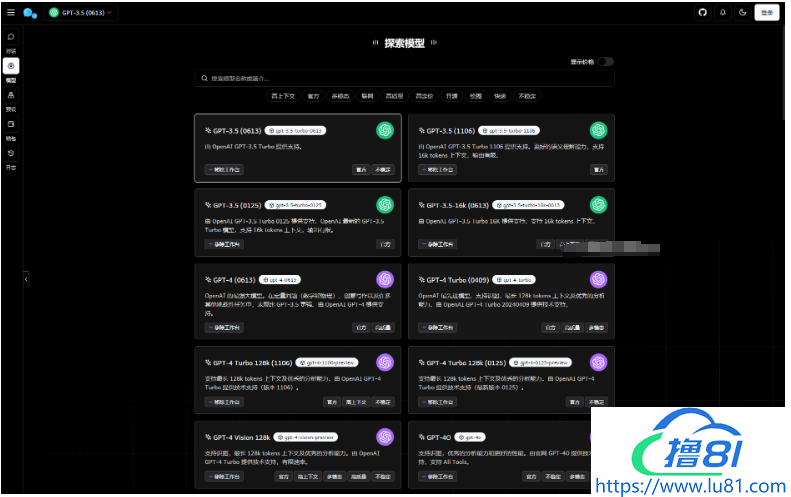The width and height of the screenshot is (791, 497).
Task: Select the 多模态 filter tag
Action: [340, 96]
